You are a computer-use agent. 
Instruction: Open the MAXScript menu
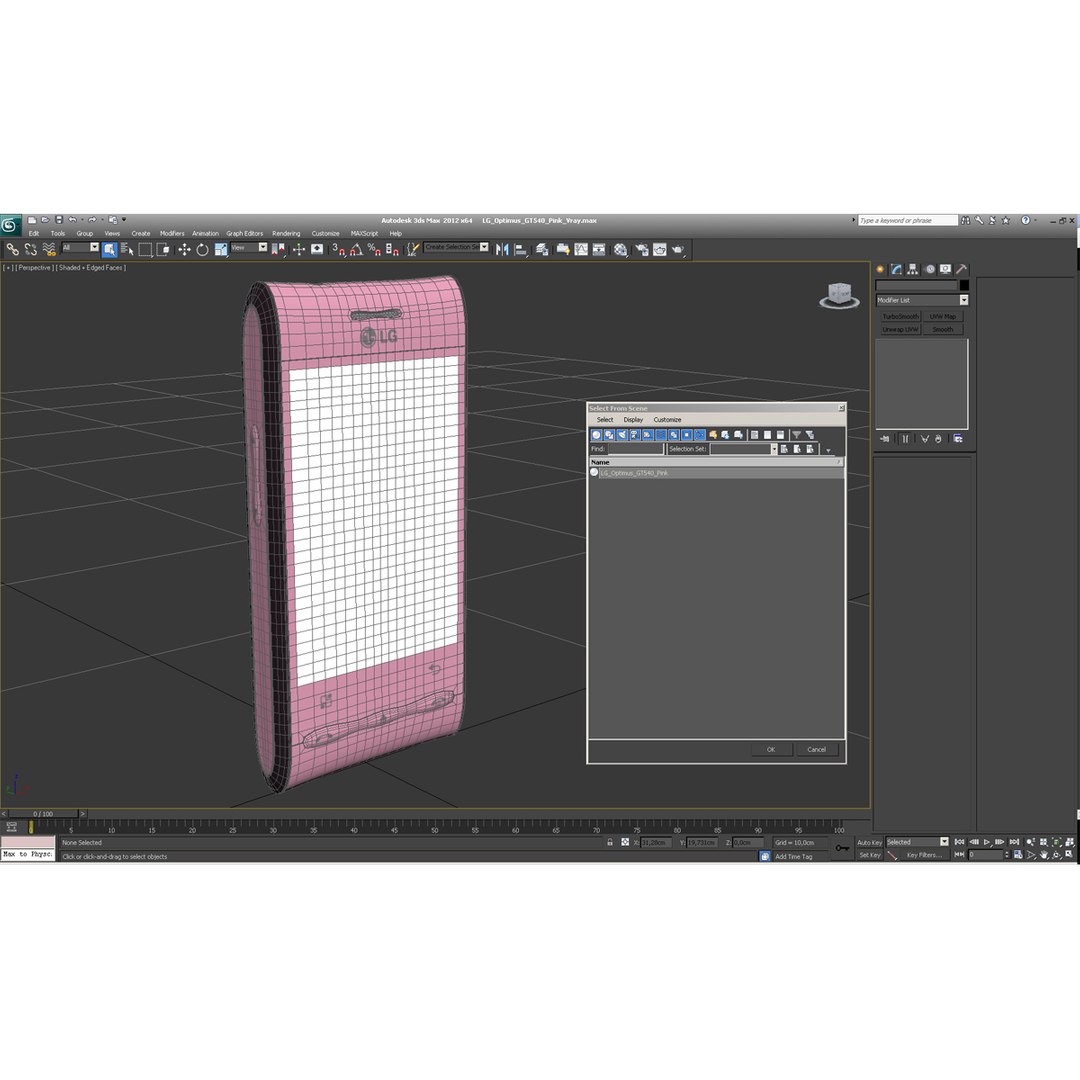tap(364, 233)
